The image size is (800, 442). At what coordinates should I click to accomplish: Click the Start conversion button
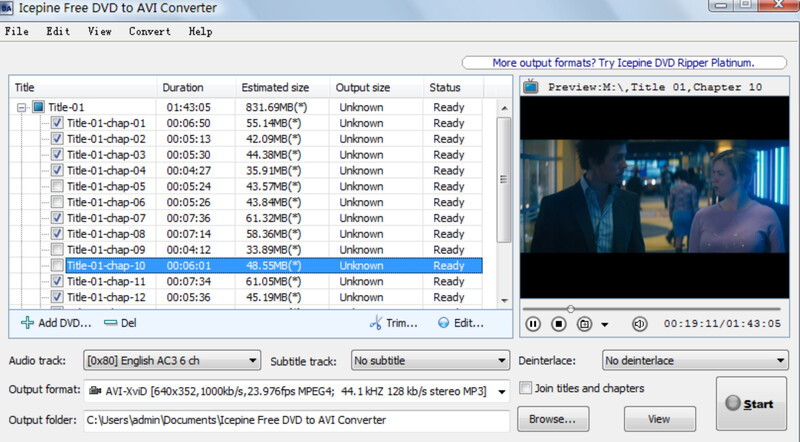pyautogui.click(x=752, y=404)
